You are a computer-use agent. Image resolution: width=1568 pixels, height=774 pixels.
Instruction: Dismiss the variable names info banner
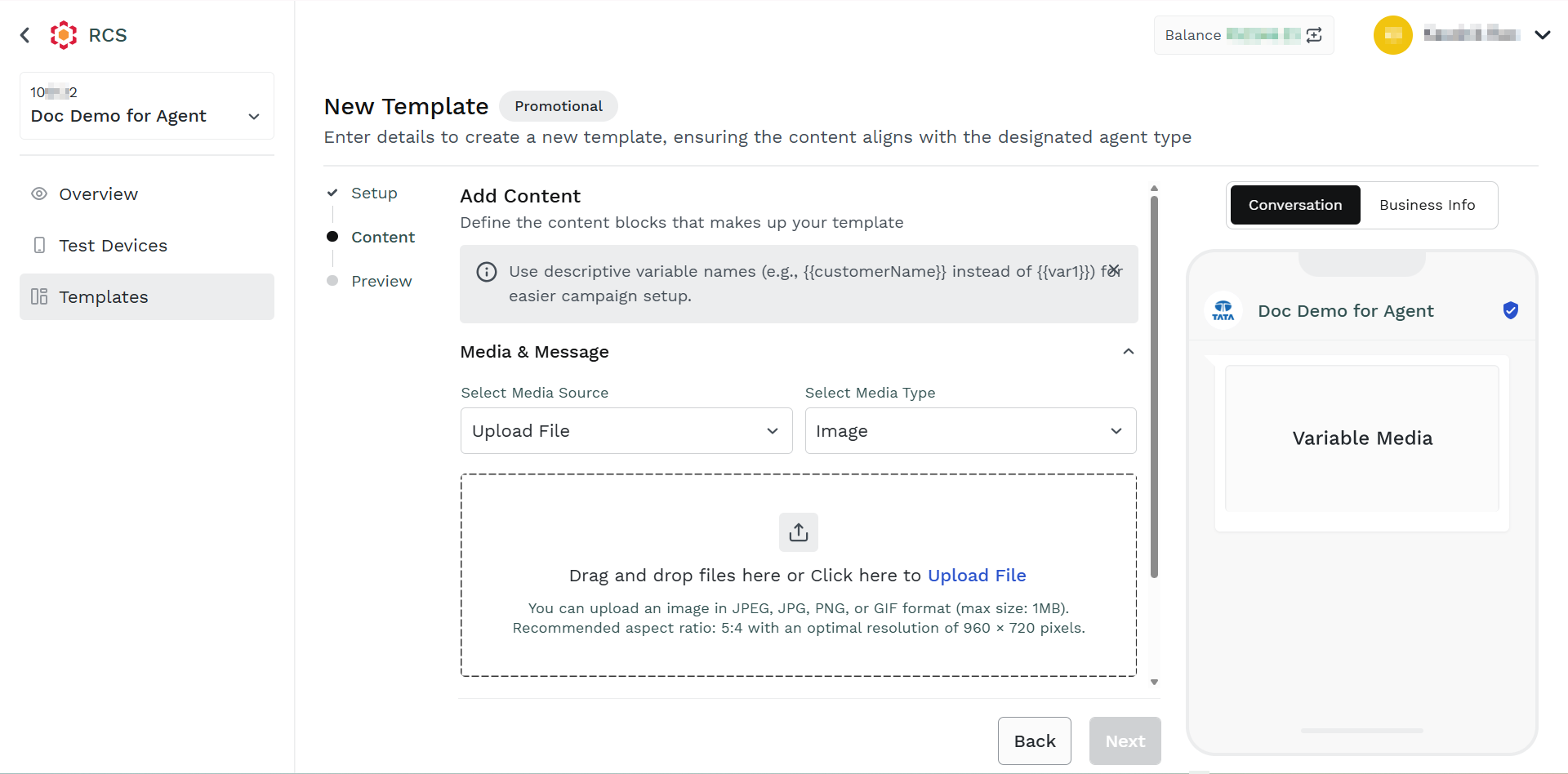coord(1114,269)
